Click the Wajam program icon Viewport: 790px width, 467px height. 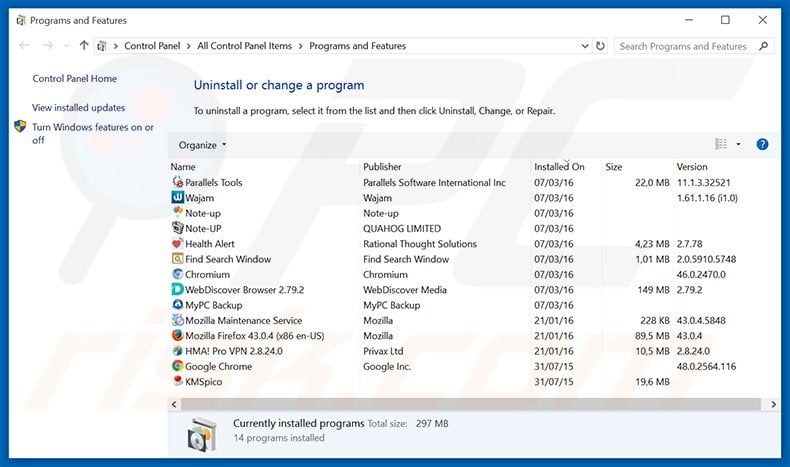pyautogui.click(x=178, y=198)
